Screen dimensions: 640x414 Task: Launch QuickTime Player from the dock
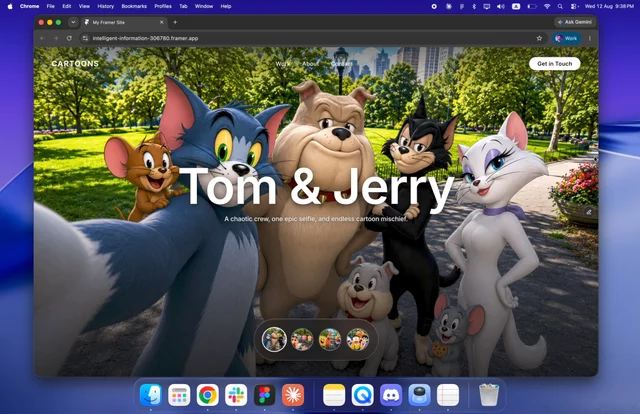(362, 395)
